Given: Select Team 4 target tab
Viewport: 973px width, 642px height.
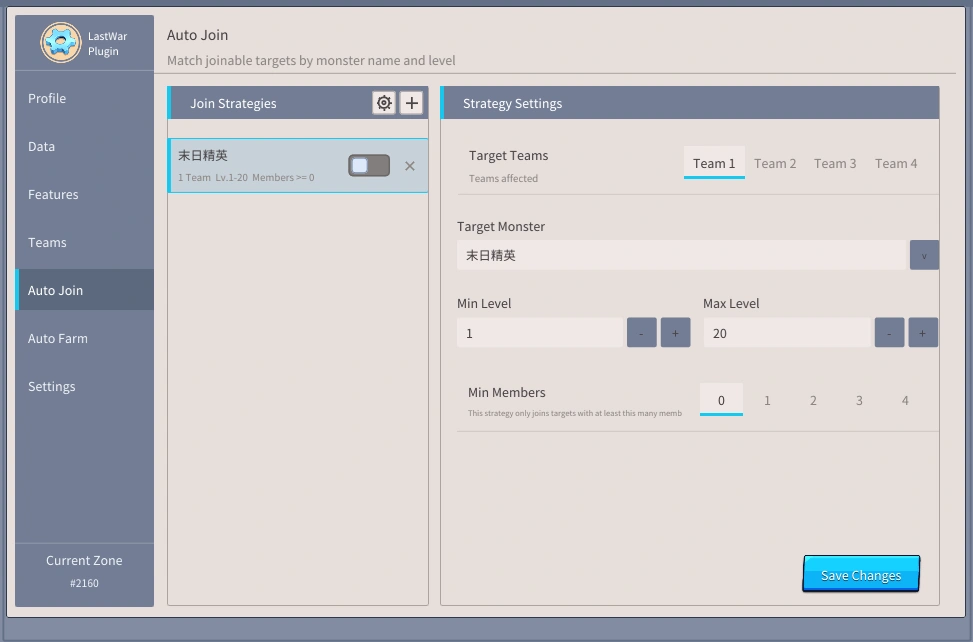Looking at the screenshot, I should (x=896, y=163).
